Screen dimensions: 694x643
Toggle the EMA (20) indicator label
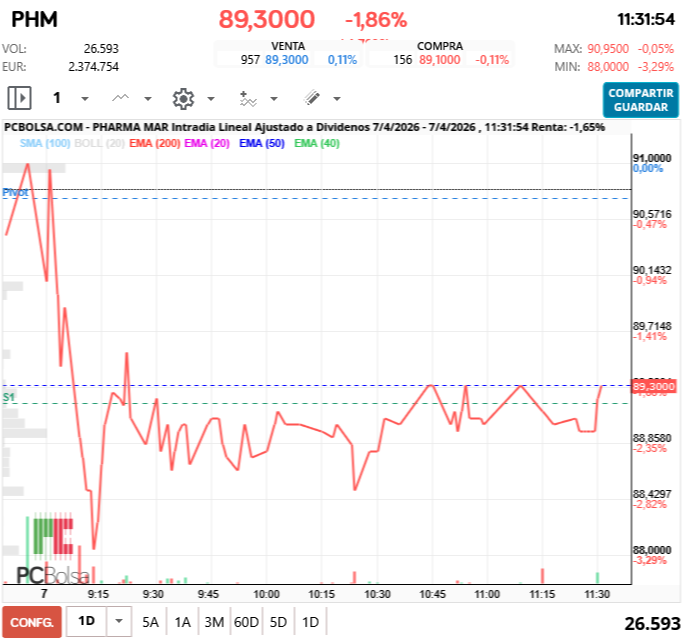click(x=207, y=143)
